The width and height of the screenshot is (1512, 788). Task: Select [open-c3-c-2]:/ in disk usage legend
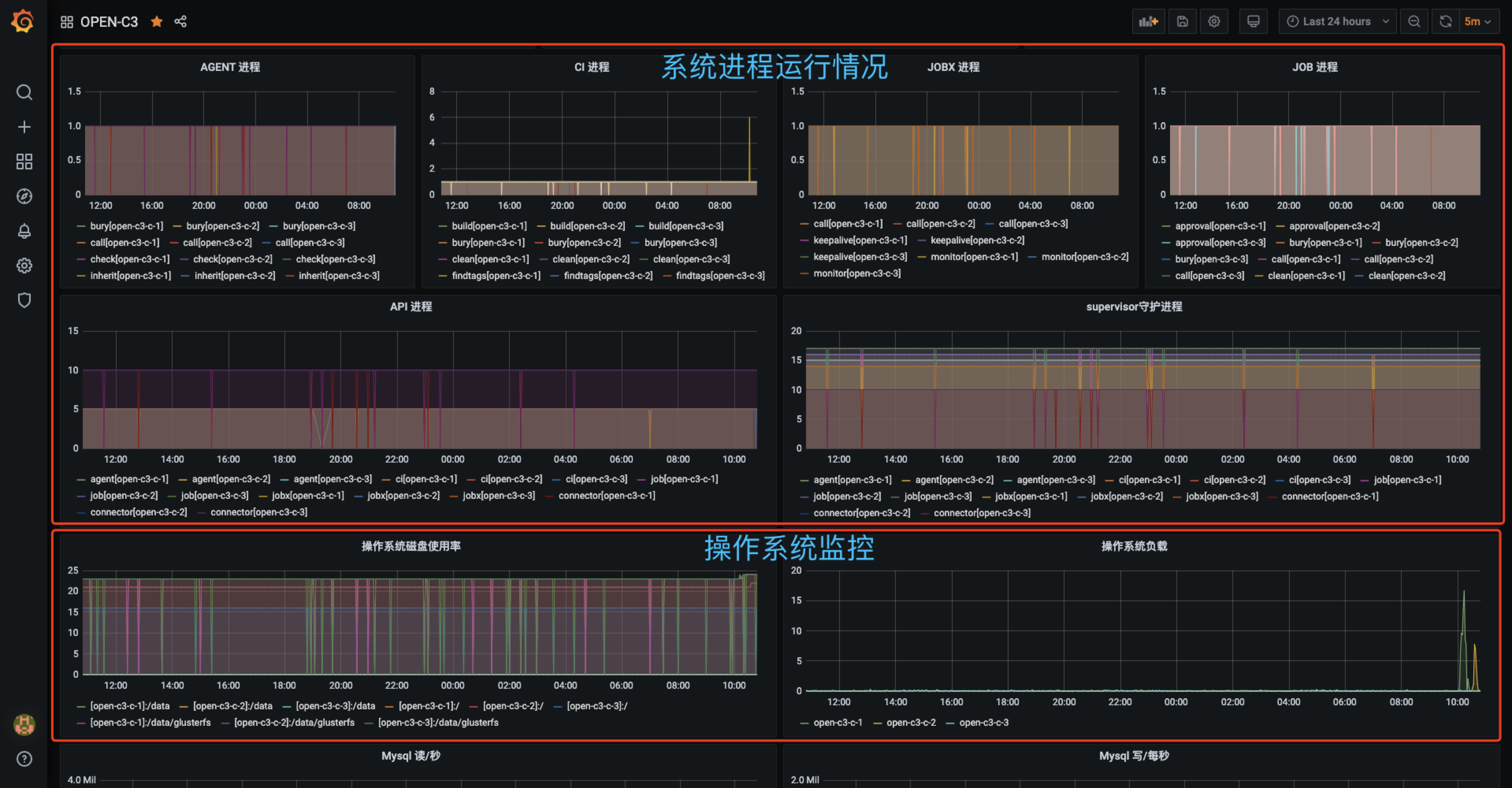coord(513,706)
